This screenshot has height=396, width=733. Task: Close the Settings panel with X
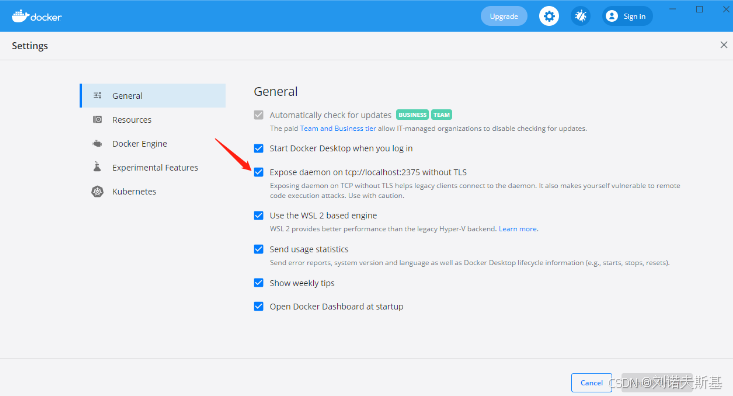724,45
